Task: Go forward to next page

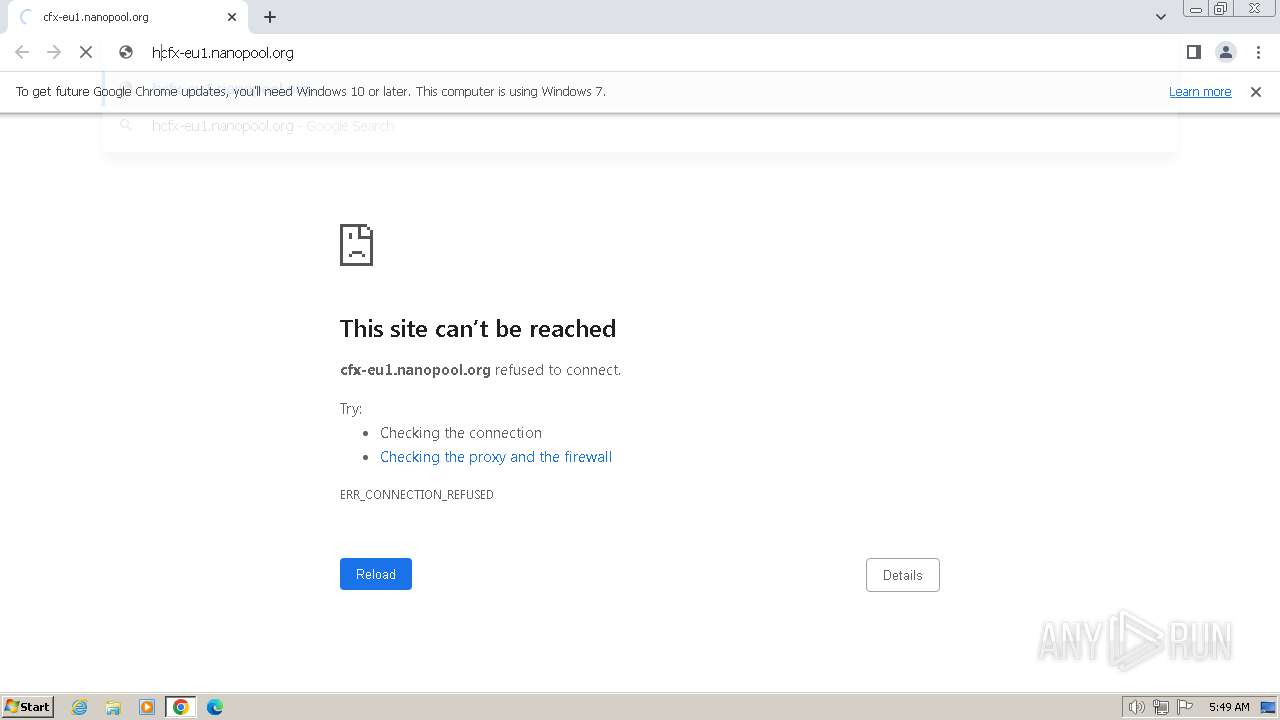Action: 54,52
